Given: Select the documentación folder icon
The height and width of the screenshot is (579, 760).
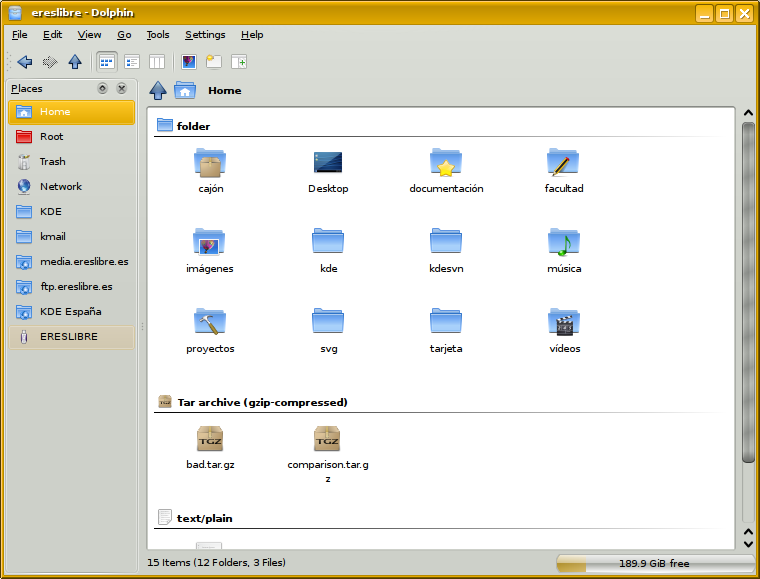Looking at the screenshot, I should 446,163.
